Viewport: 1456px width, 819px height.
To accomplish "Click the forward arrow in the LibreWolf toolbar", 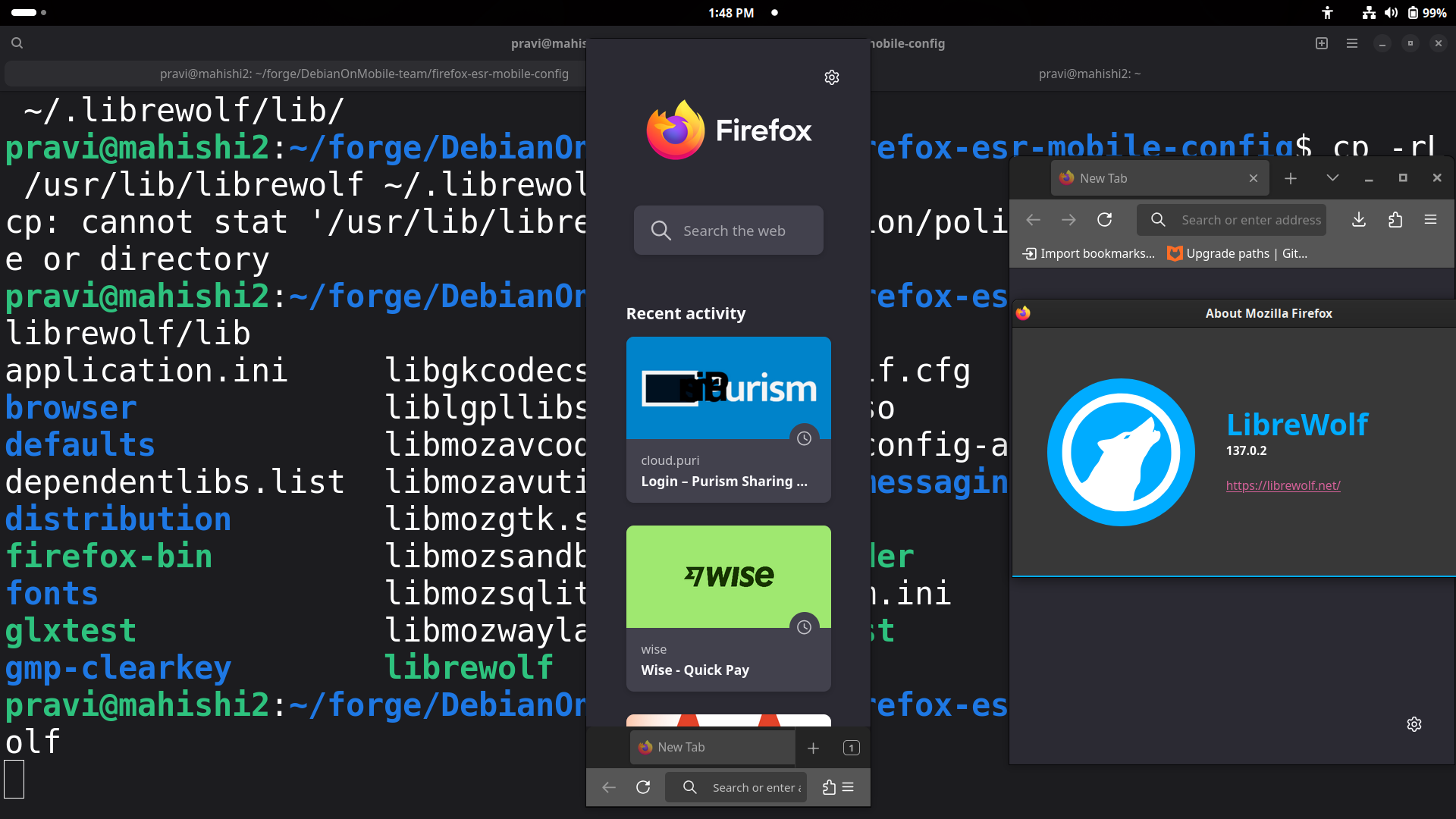I will 1068,220.
